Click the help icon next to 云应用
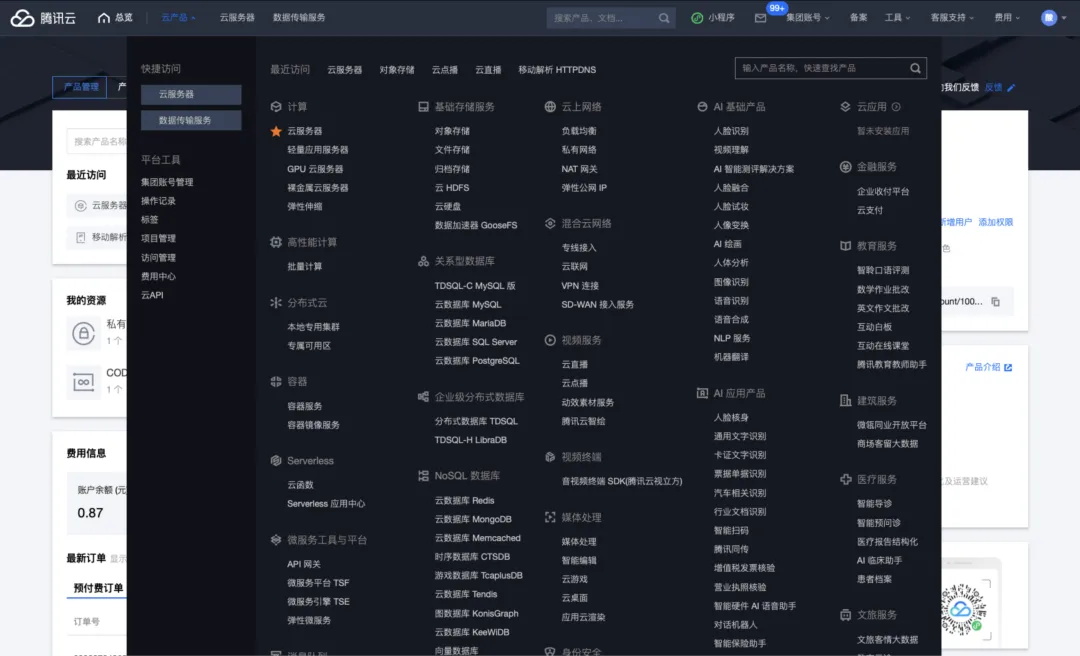Screen dimensions: 1080x656 [896, 107]
